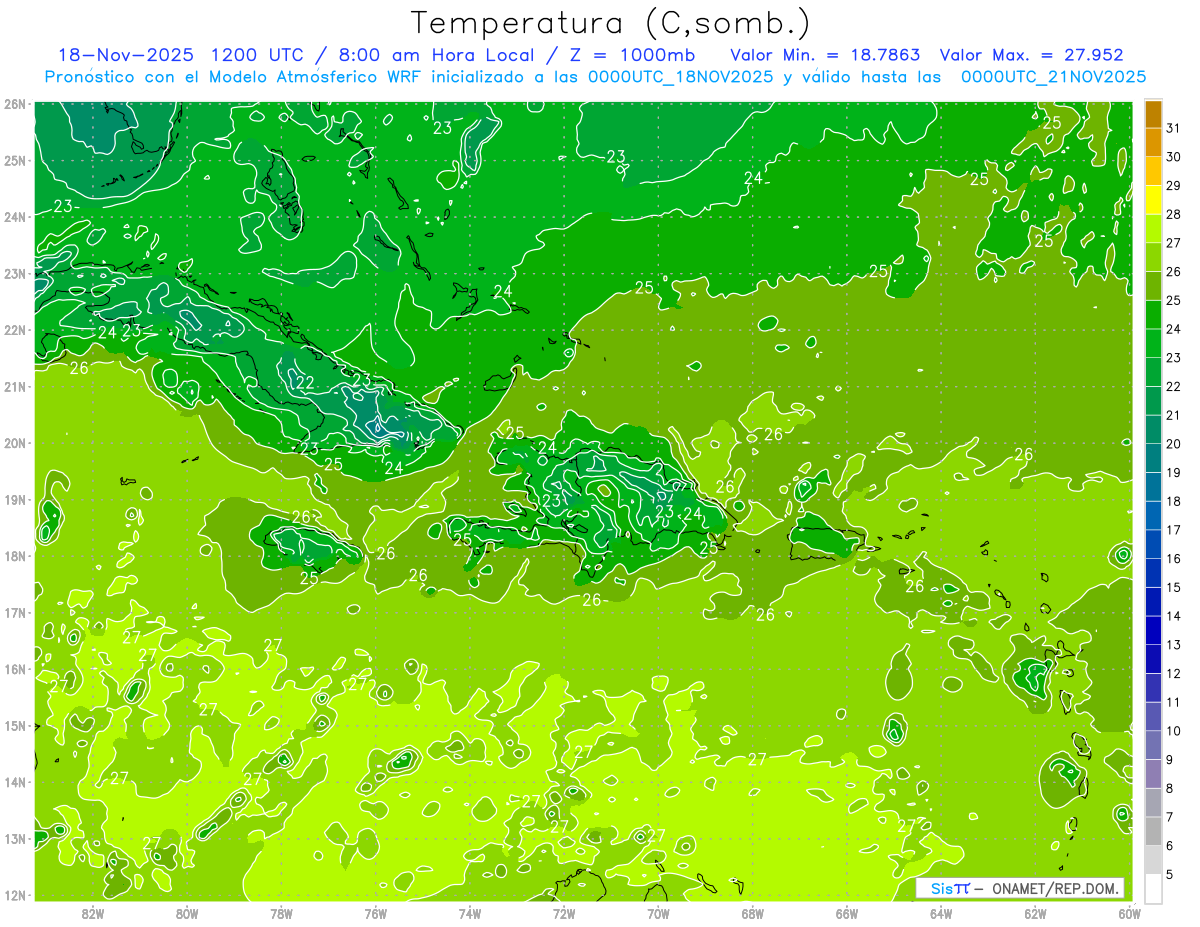Image resolution: width=1200 pixels, height=927 pixels.
Task: Click the "70W" longitude axis label
Action: tap(658, 913)
